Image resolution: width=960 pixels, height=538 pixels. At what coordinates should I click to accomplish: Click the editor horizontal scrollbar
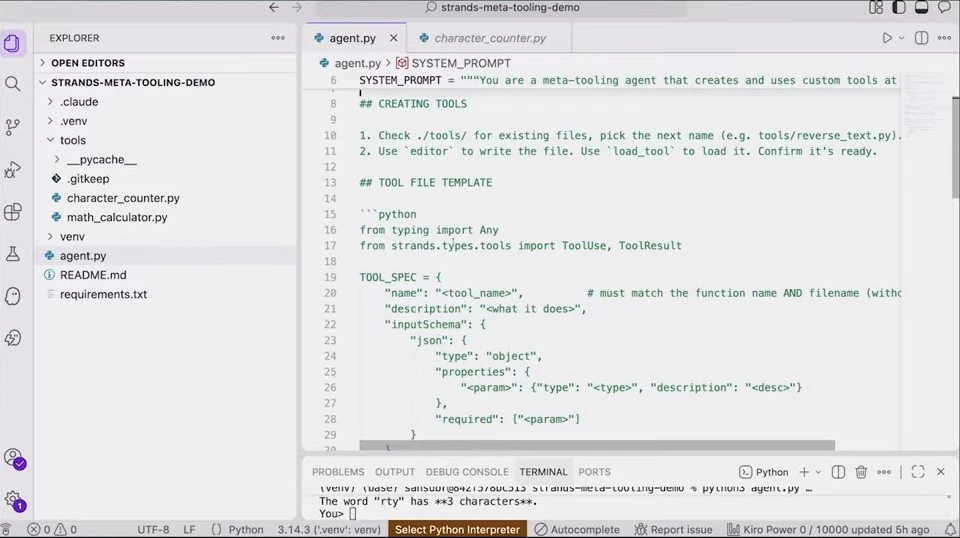597,445
